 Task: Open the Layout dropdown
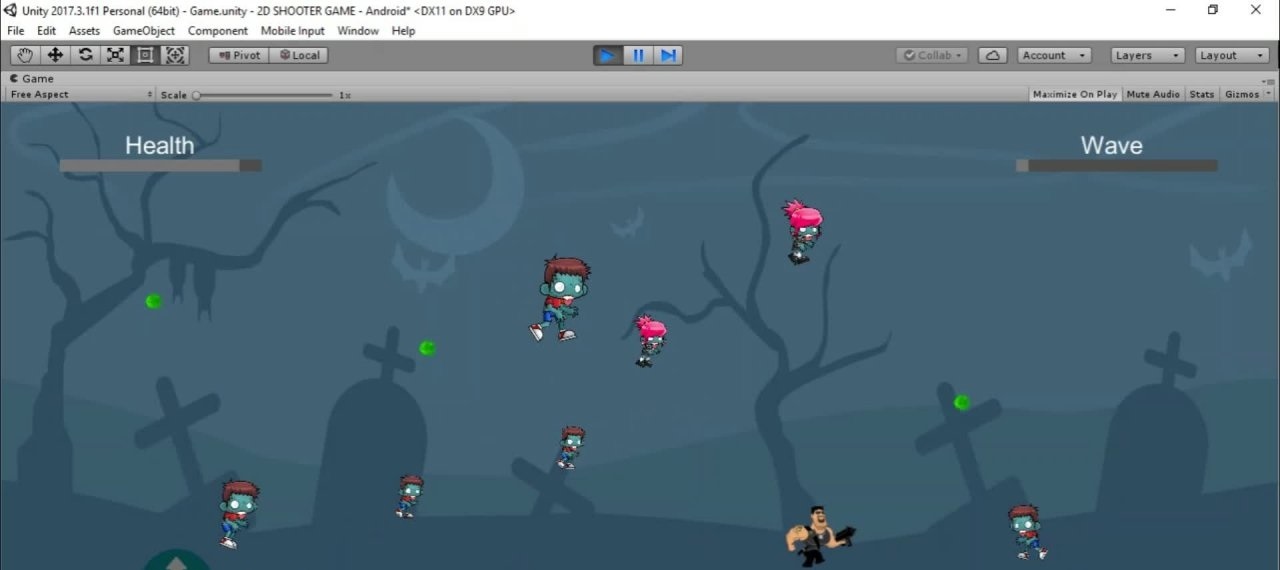pyautogui.click(x=1232, y=55)
